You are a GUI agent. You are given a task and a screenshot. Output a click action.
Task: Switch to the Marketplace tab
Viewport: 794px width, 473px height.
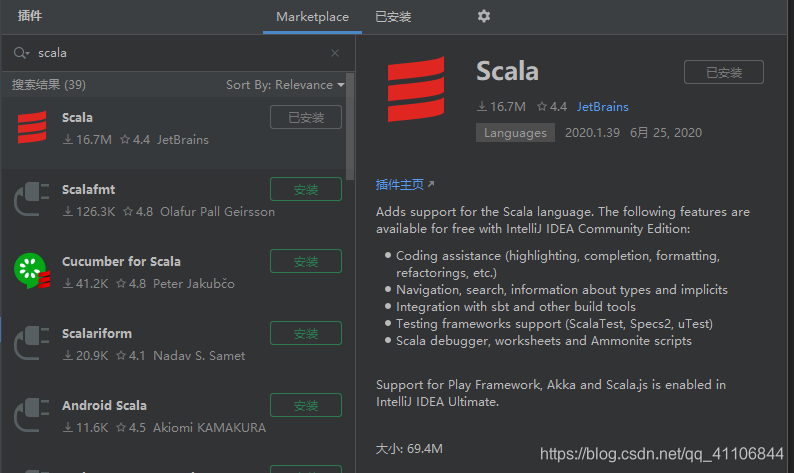tap(312, 17)
